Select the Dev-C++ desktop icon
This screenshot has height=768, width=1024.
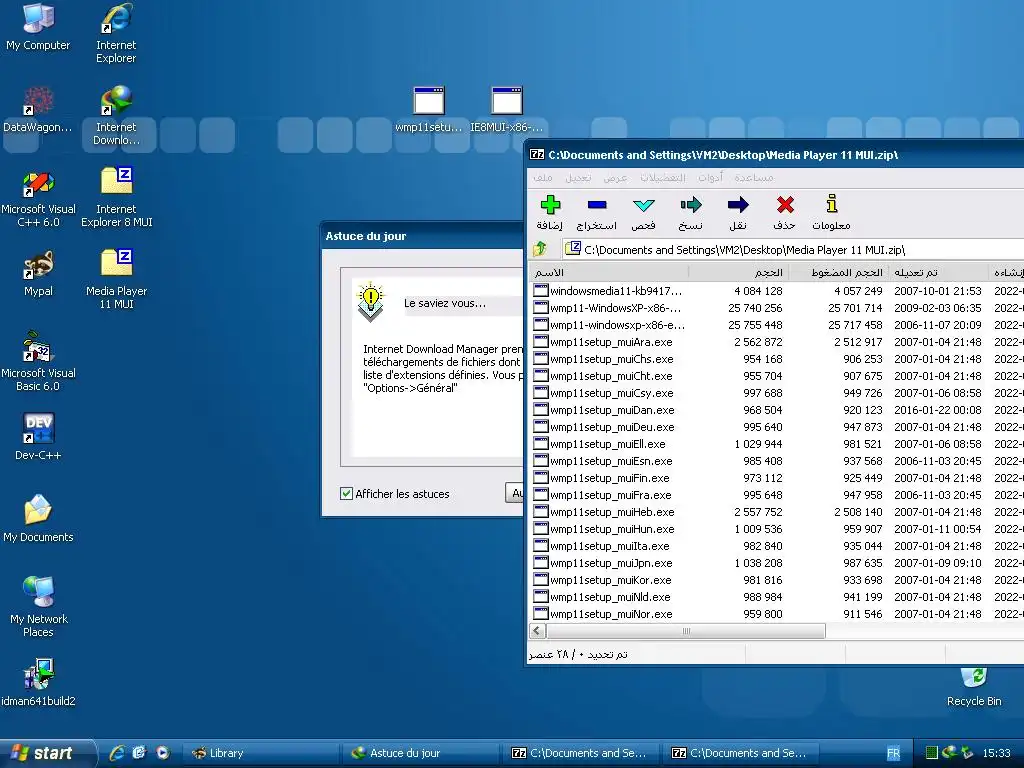pos(38,436)
